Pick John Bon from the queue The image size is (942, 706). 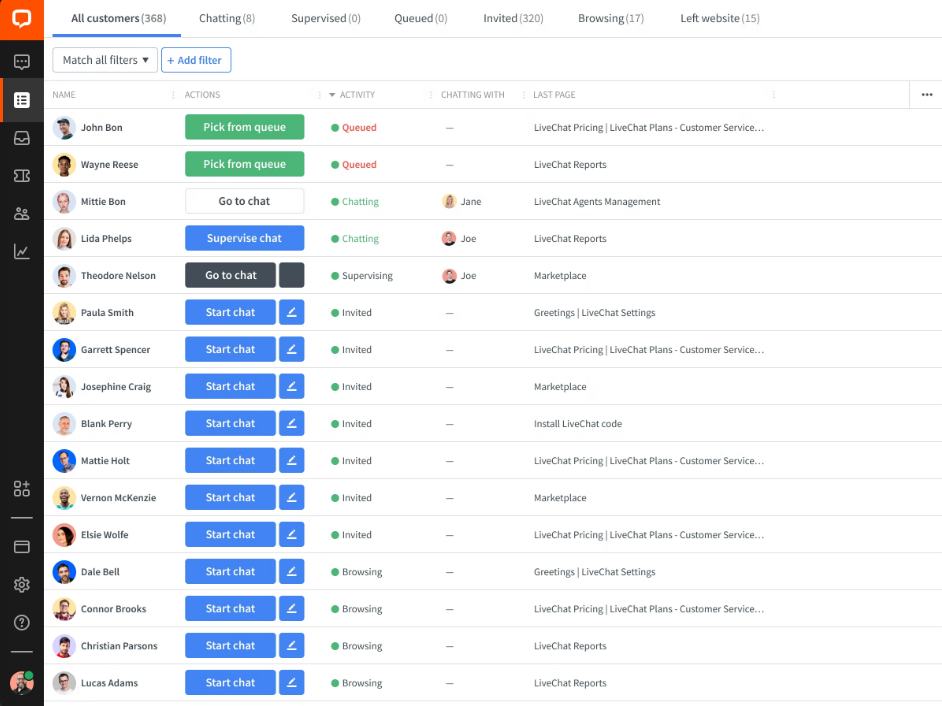point(244,127)
